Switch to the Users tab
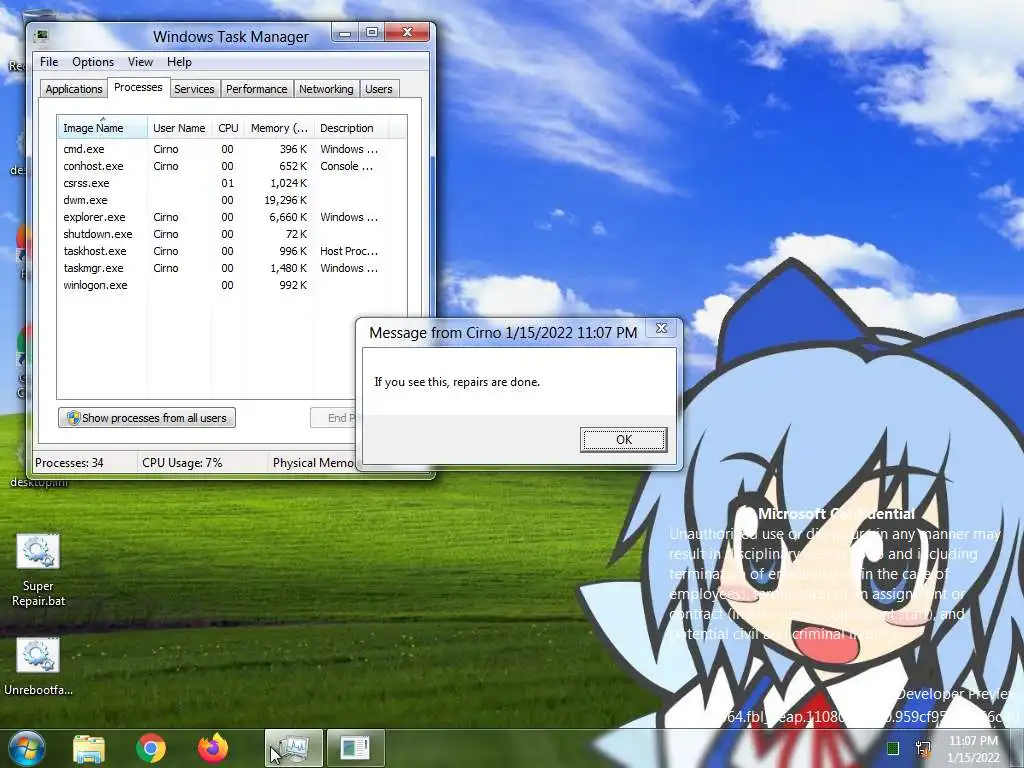The height and width of the screenshot is (768, 1024). point(379,89)
